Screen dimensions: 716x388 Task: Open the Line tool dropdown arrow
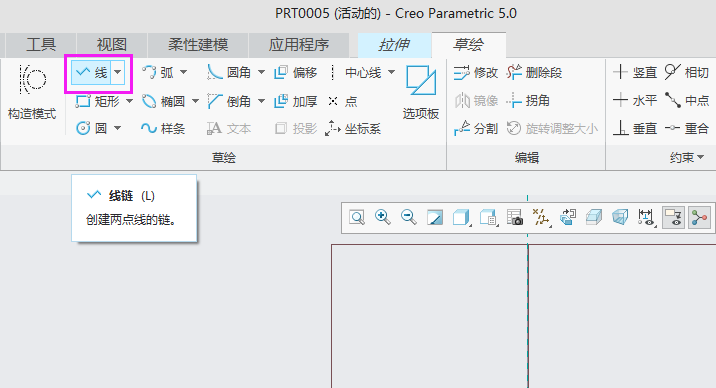tap(118, 73)
